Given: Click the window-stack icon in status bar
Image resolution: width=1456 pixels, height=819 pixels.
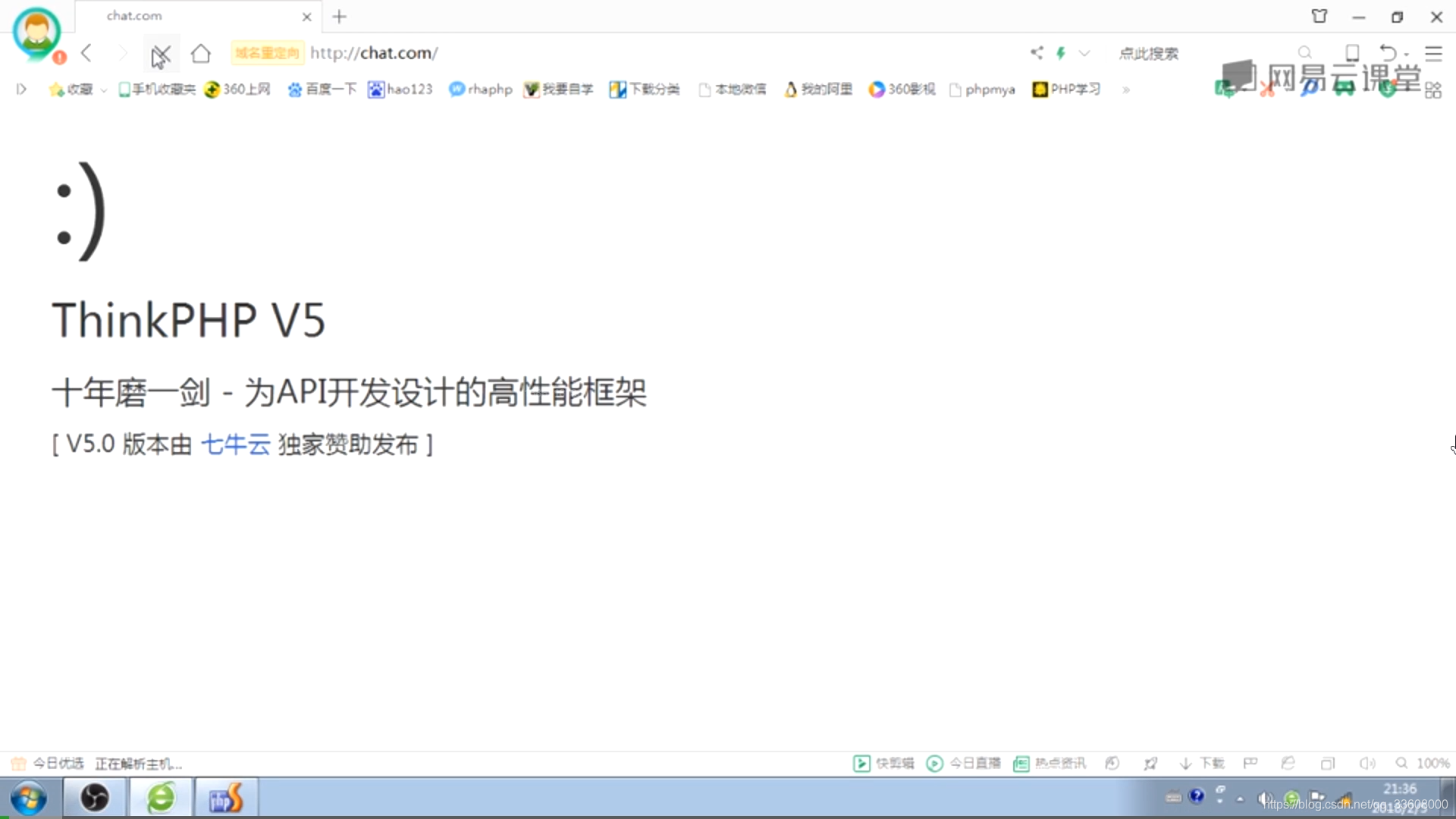Looking at the screenshot, I should pos(1327,764).
